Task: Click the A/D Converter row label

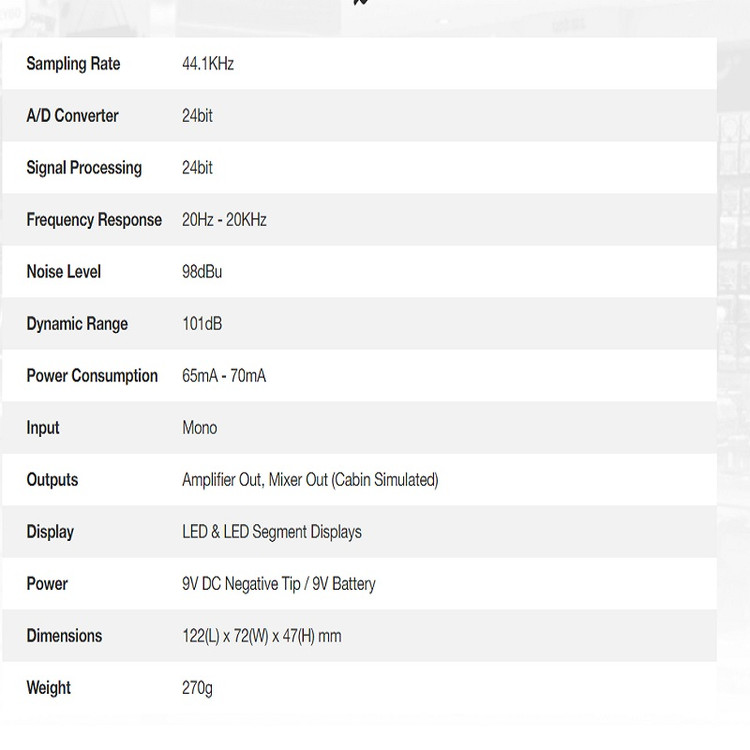Action: pos(72,116)
